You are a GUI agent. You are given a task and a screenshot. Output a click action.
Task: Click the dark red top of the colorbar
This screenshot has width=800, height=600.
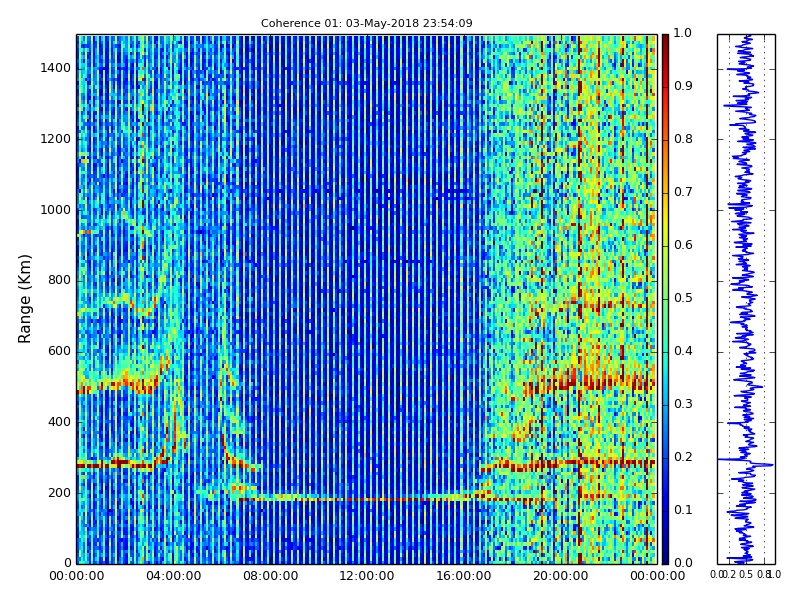[665, 42]
